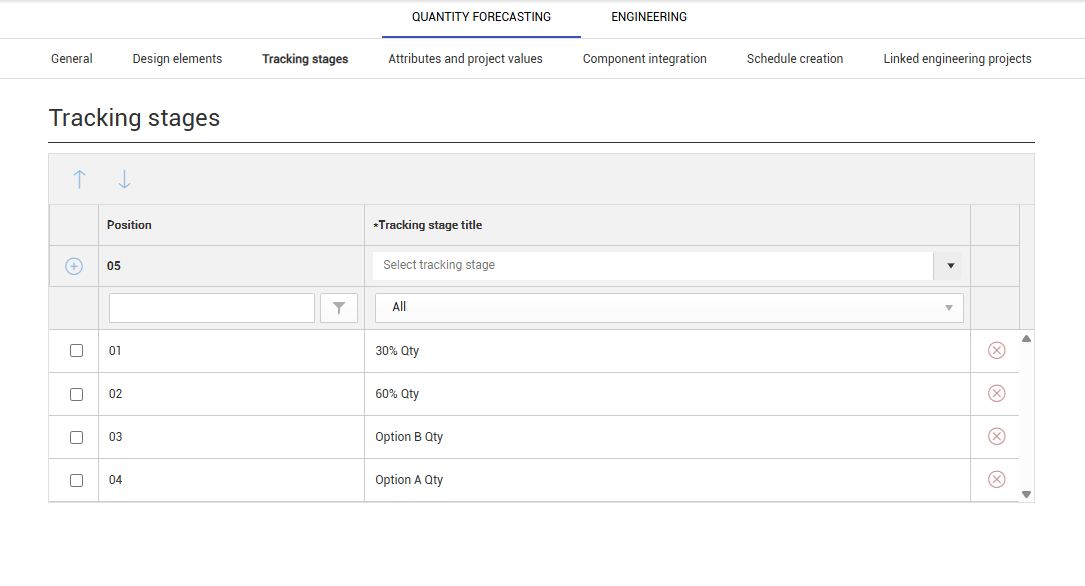Click the table scrollbar down arrow
The width and height of the screenshot is (1085, 586).
coord(1027,494)
